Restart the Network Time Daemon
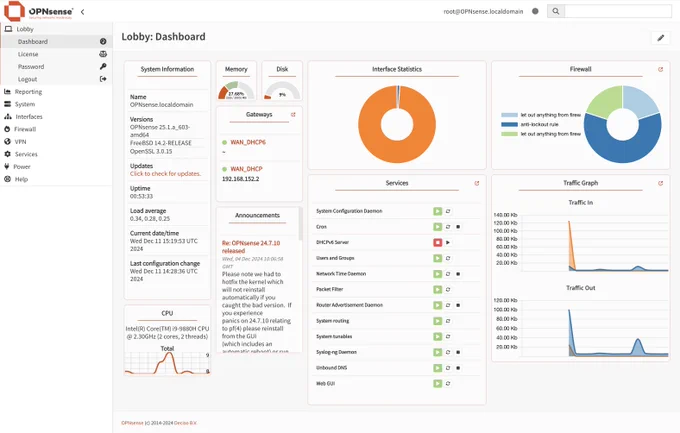Screen dimensions: 680x433 tap(448, 274)
